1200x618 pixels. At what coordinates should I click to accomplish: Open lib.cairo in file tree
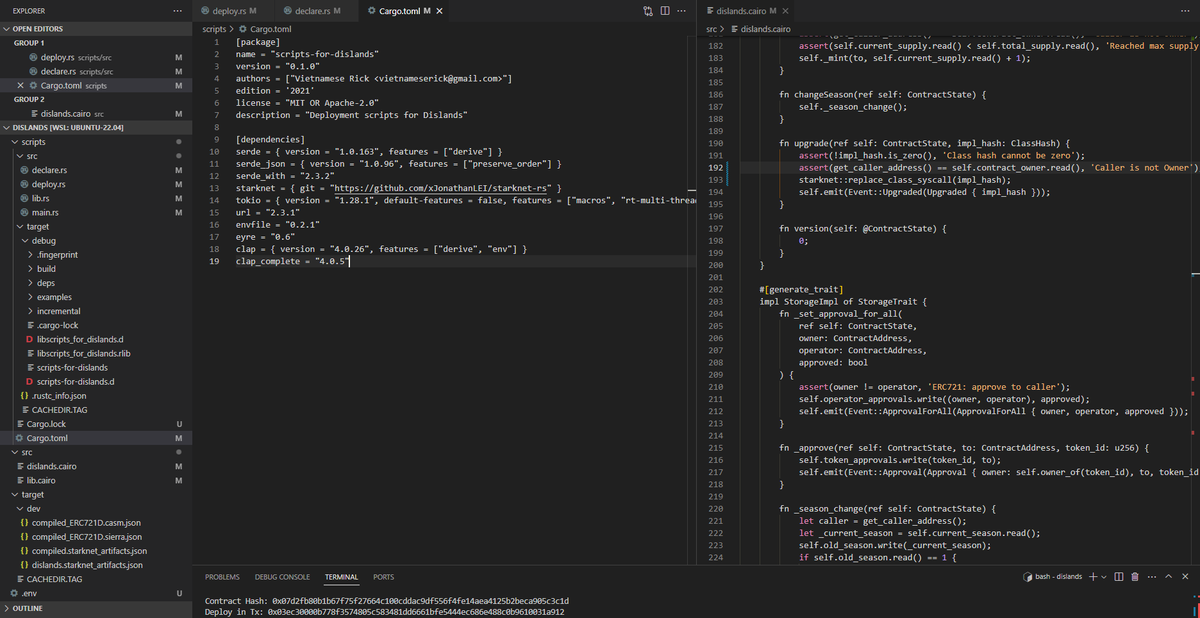[96, 480]
